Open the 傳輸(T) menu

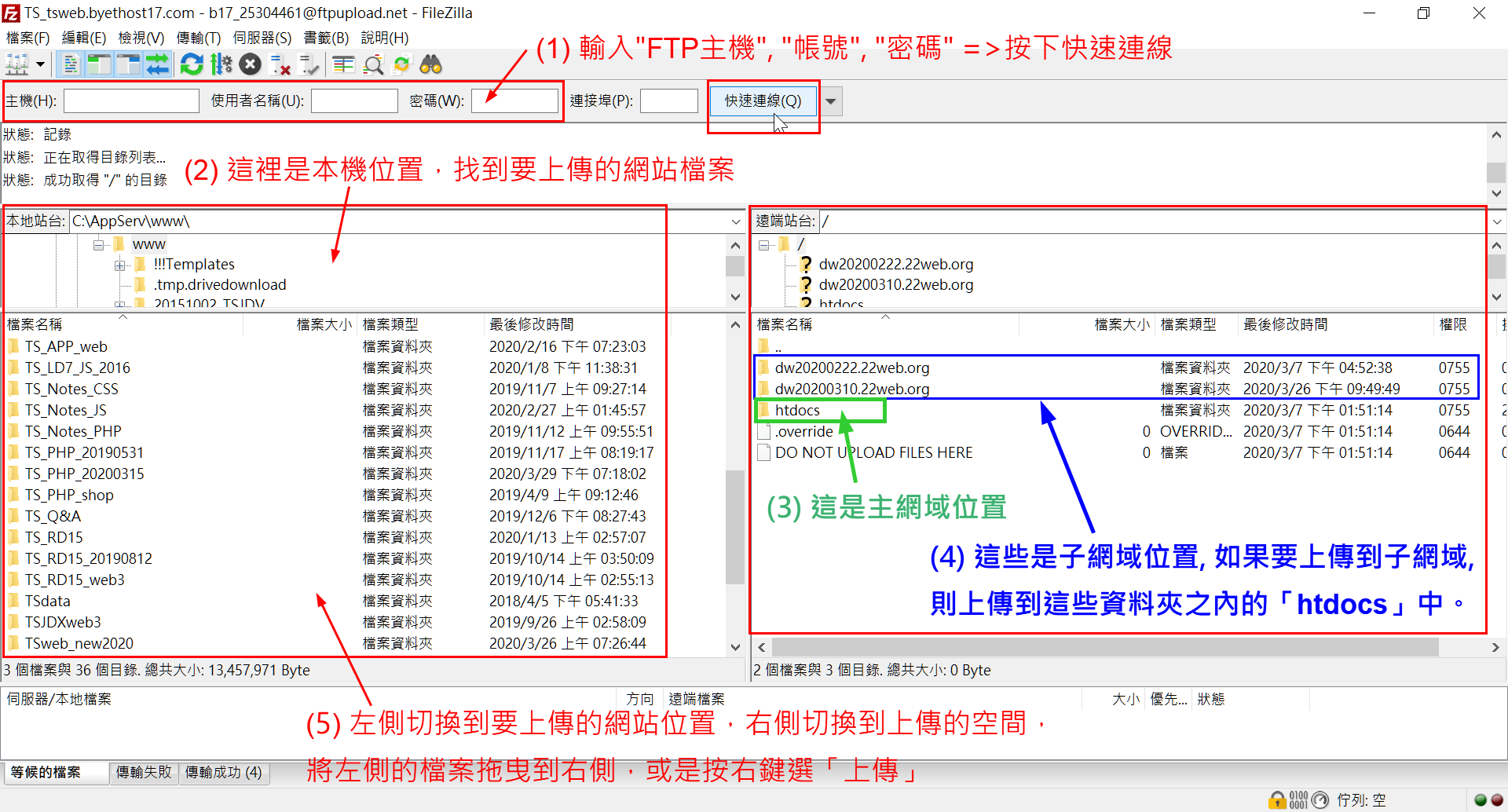[x=198, y=38]
